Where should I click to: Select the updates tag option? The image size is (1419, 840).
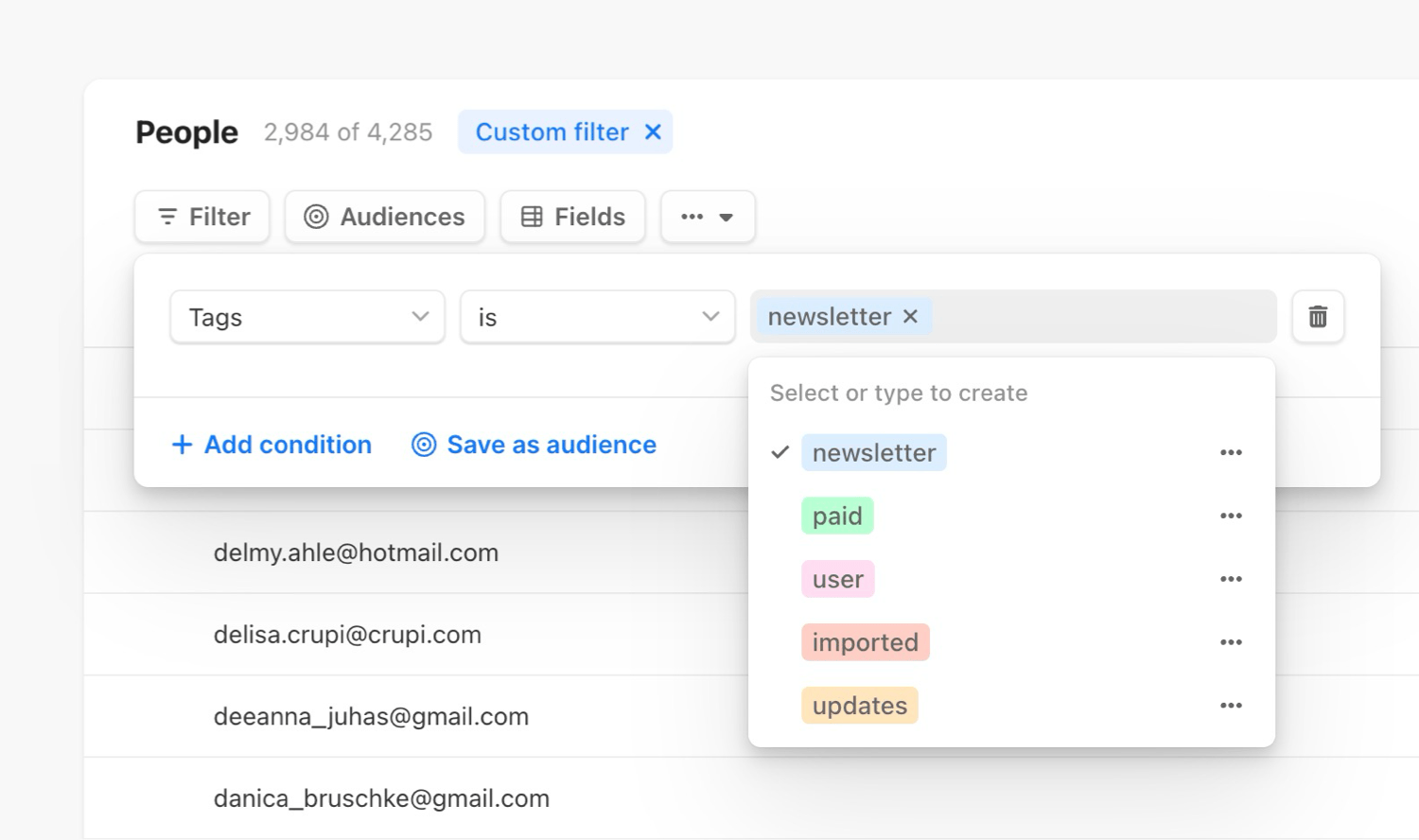coord(860,706)
